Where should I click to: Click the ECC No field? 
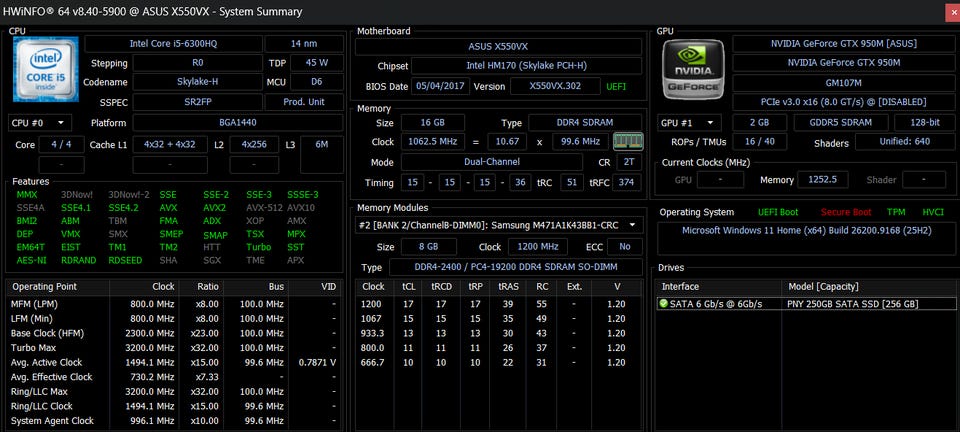(x=624, y=247)
